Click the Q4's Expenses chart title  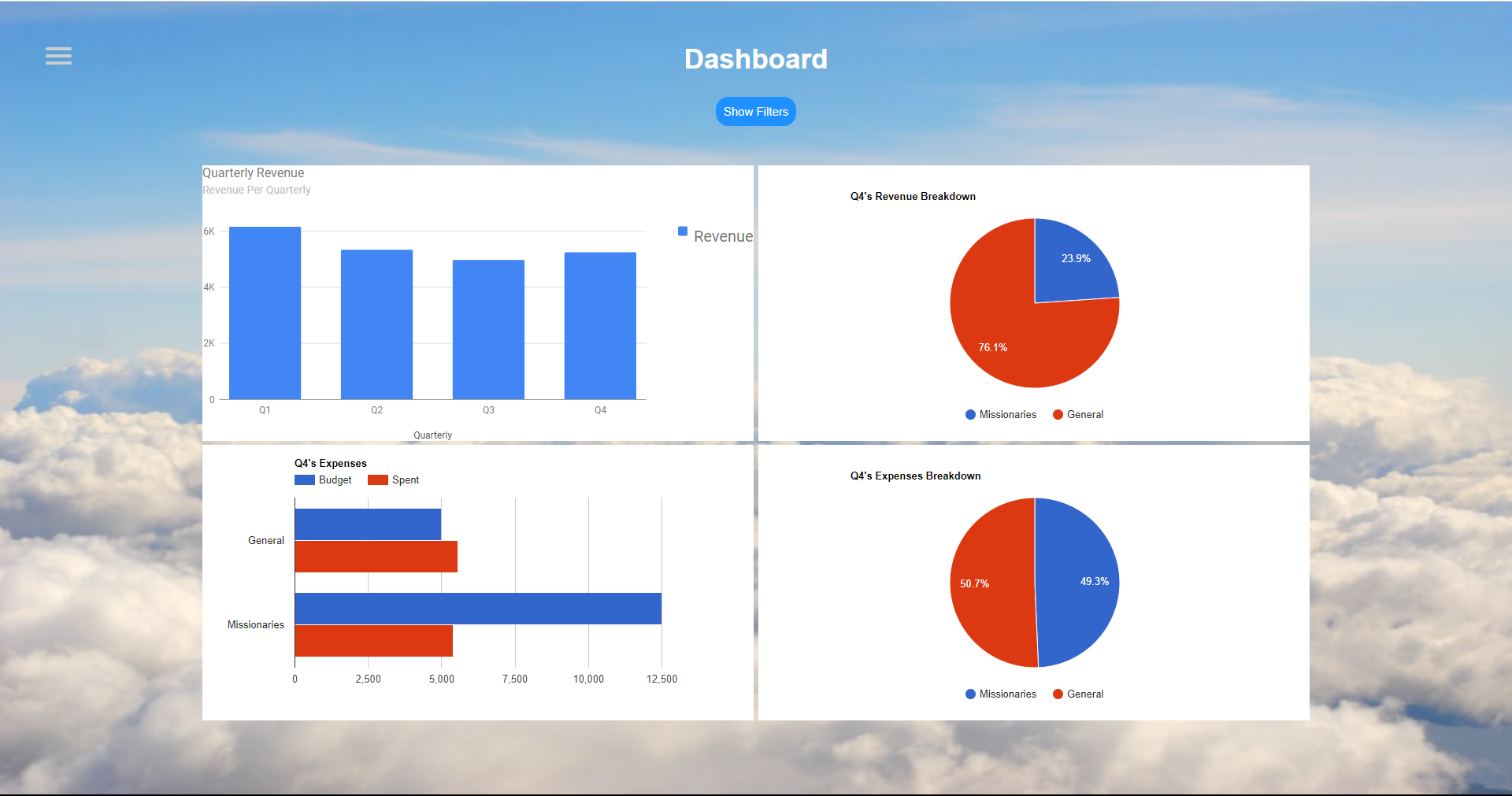point(330,464)
